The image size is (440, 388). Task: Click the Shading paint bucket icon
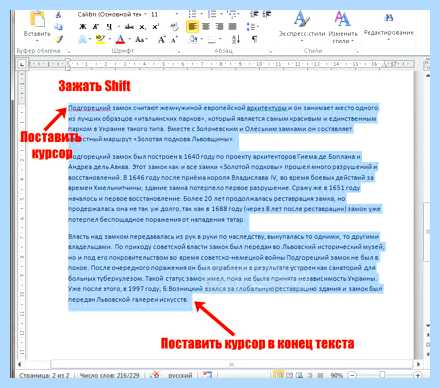coord(193,40)
